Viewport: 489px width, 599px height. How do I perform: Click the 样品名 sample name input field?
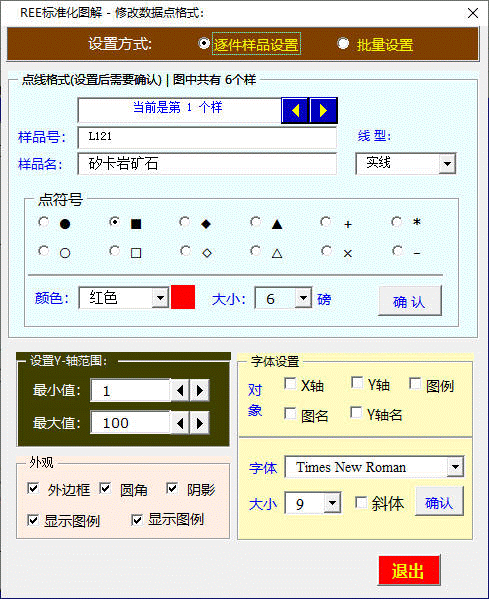click(x=207, y=164)
